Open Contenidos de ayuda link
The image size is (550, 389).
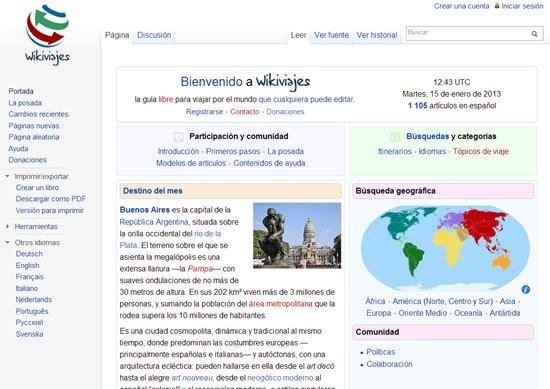[x=269, y=163]
